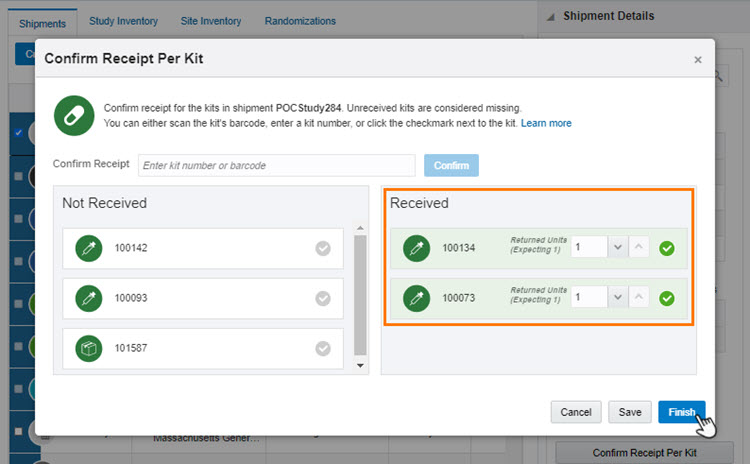Viewport: 750px width, 464px height.
Task: Mark kit 100142 as received with checkmark
Action: coord(323,248)
